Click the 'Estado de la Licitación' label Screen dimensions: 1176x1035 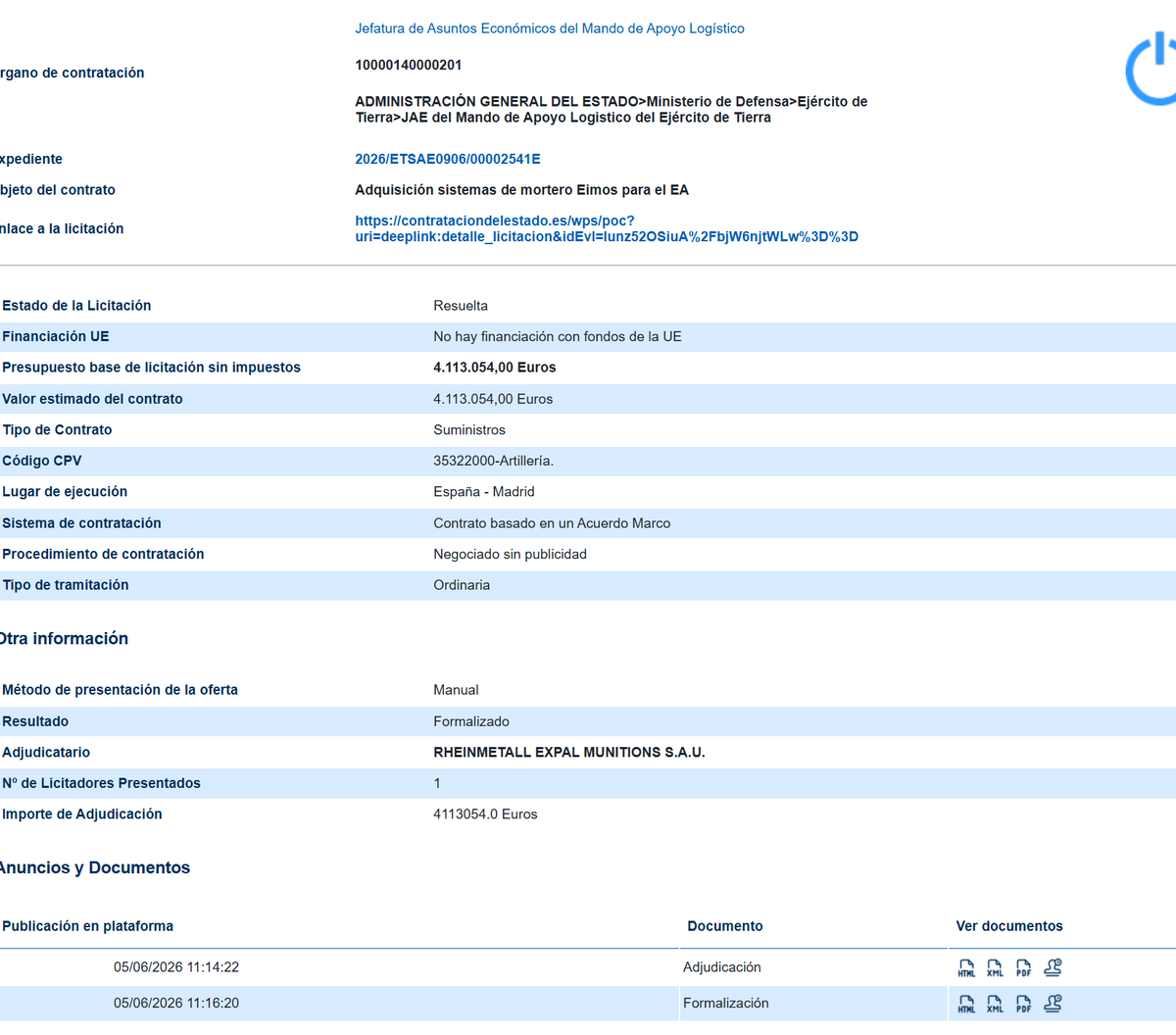click(x=76, y=306)
